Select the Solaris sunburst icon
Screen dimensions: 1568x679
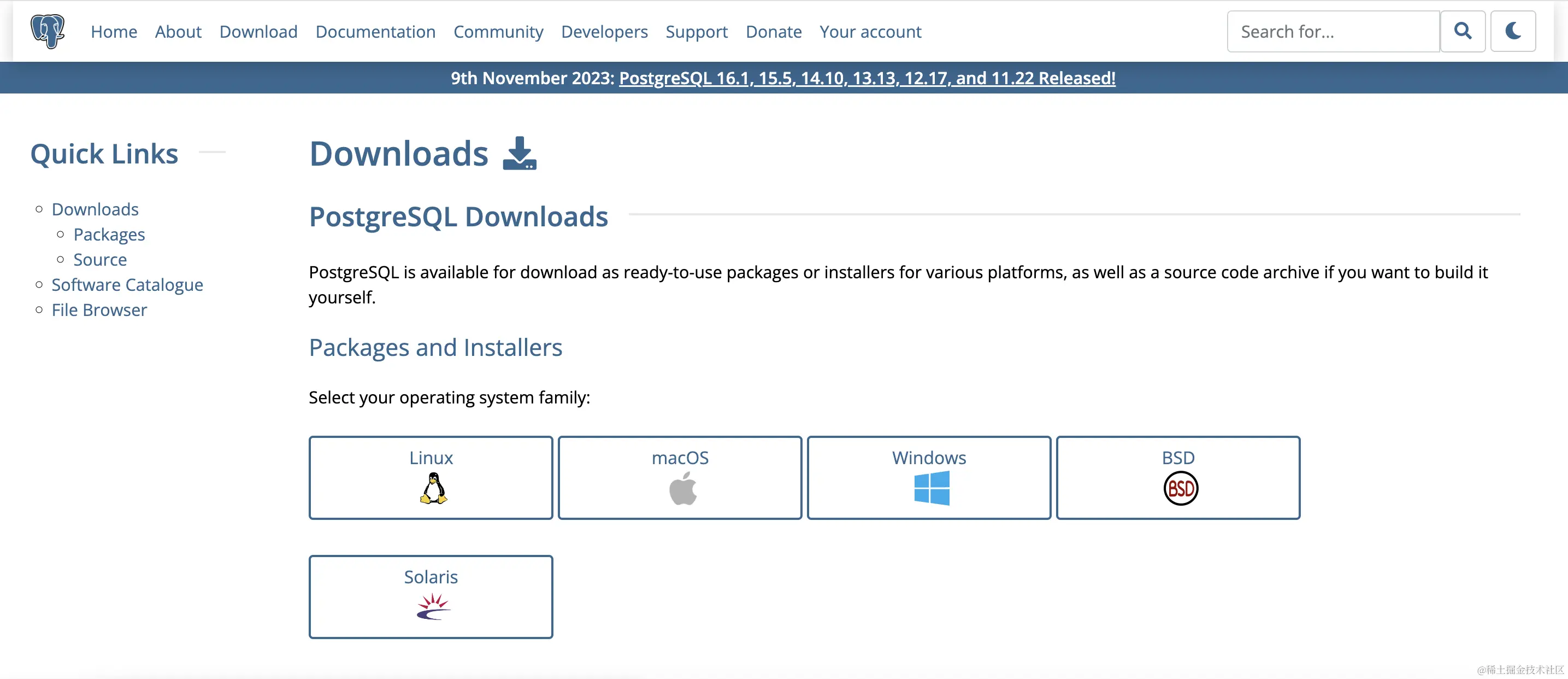pos(433,607)
